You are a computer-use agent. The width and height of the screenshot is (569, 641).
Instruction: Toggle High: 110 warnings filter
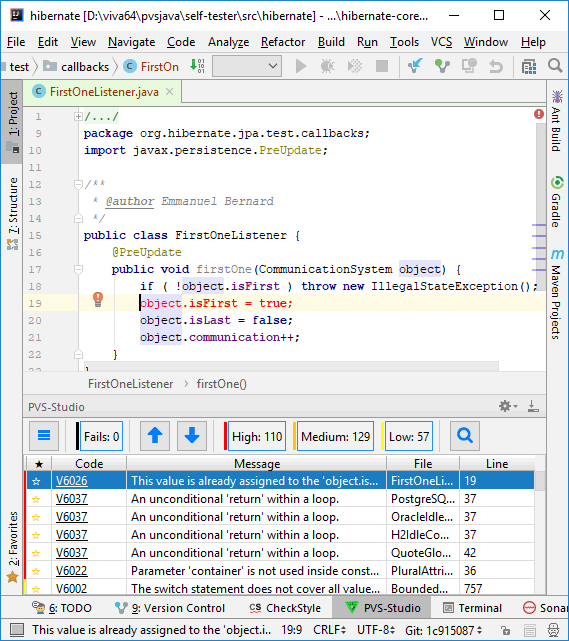click(x=257, y=436)
